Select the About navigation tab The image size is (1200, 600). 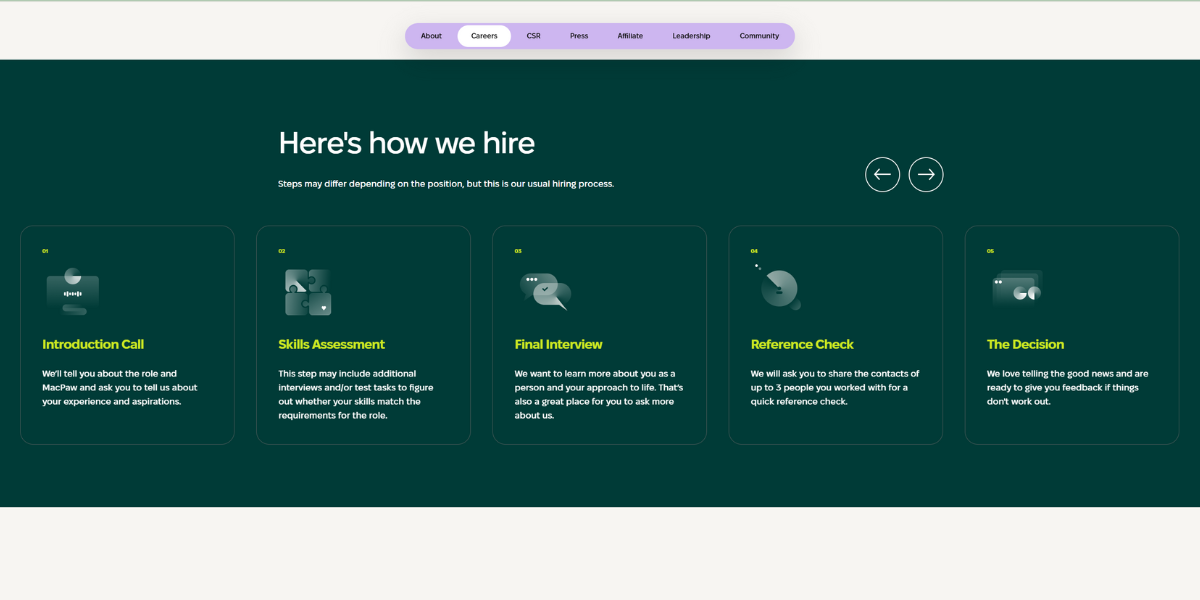(431, 35)
